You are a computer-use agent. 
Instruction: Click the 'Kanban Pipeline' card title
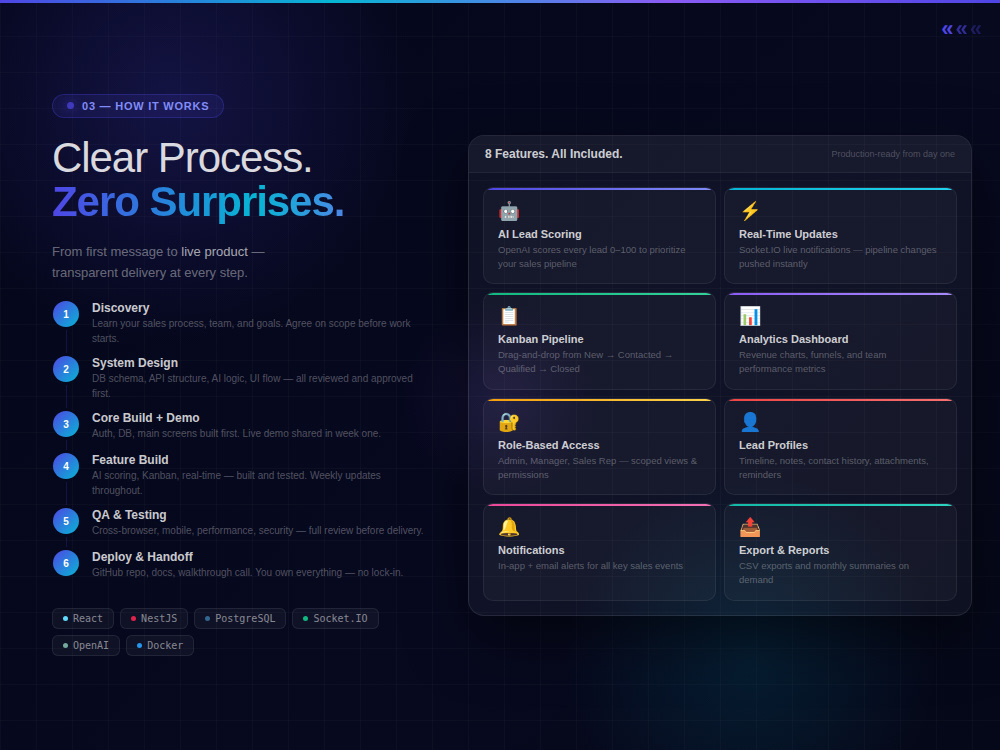click(x=540, y=339)
